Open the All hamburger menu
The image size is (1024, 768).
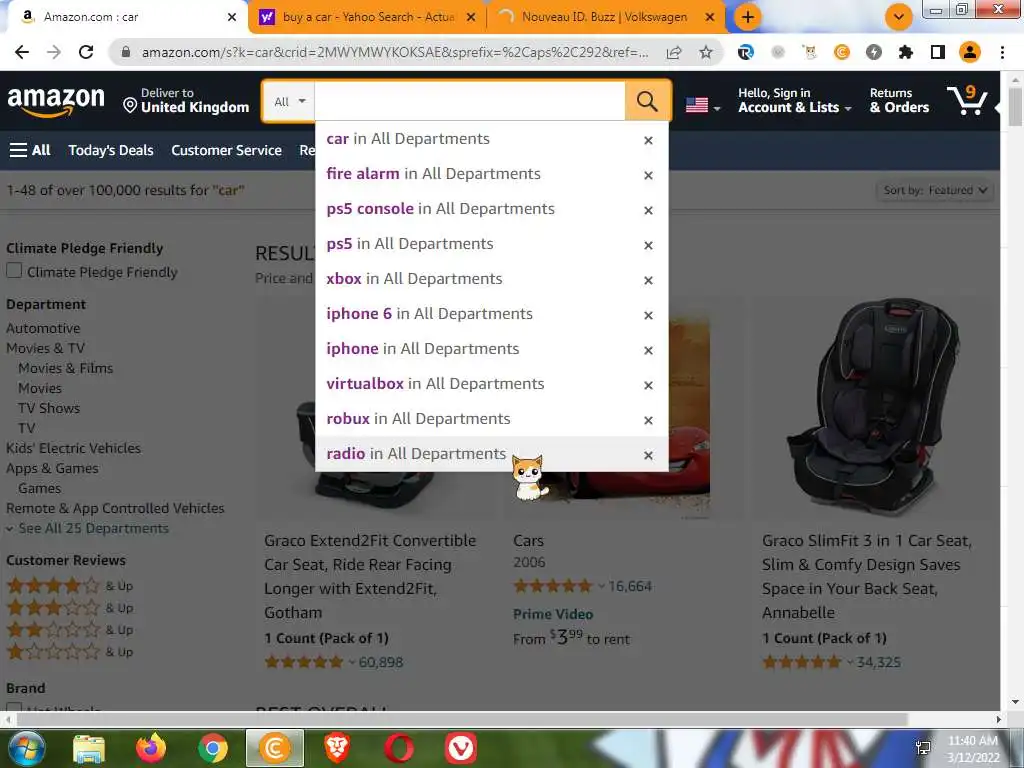click(x=30, y=150)
